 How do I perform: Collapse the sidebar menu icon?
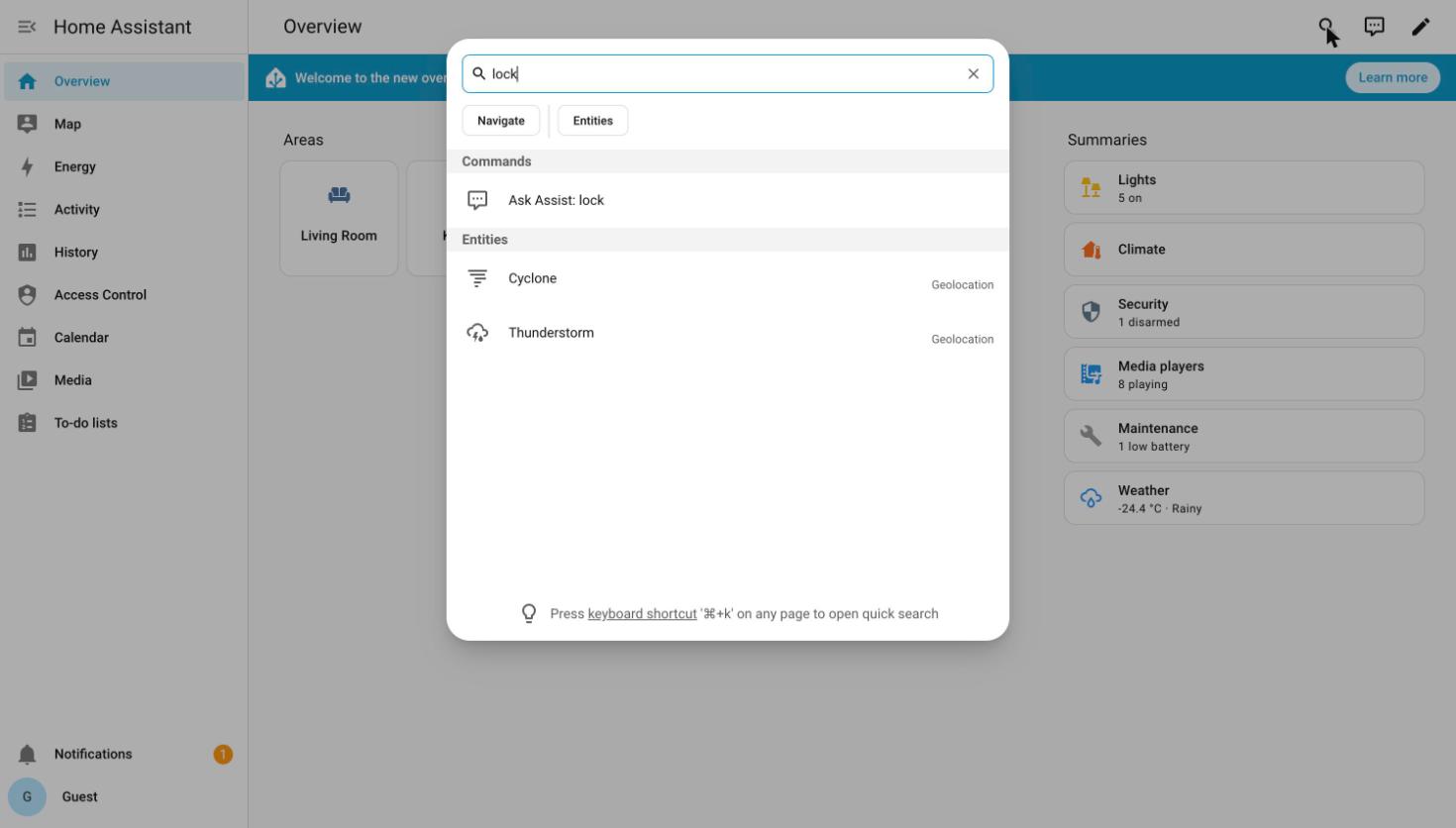pyautogui.click(x=27, y=27)
